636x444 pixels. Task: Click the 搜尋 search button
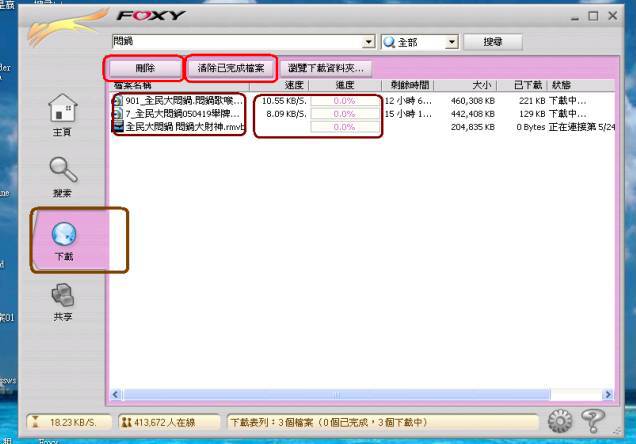click(x=493, y=42)
